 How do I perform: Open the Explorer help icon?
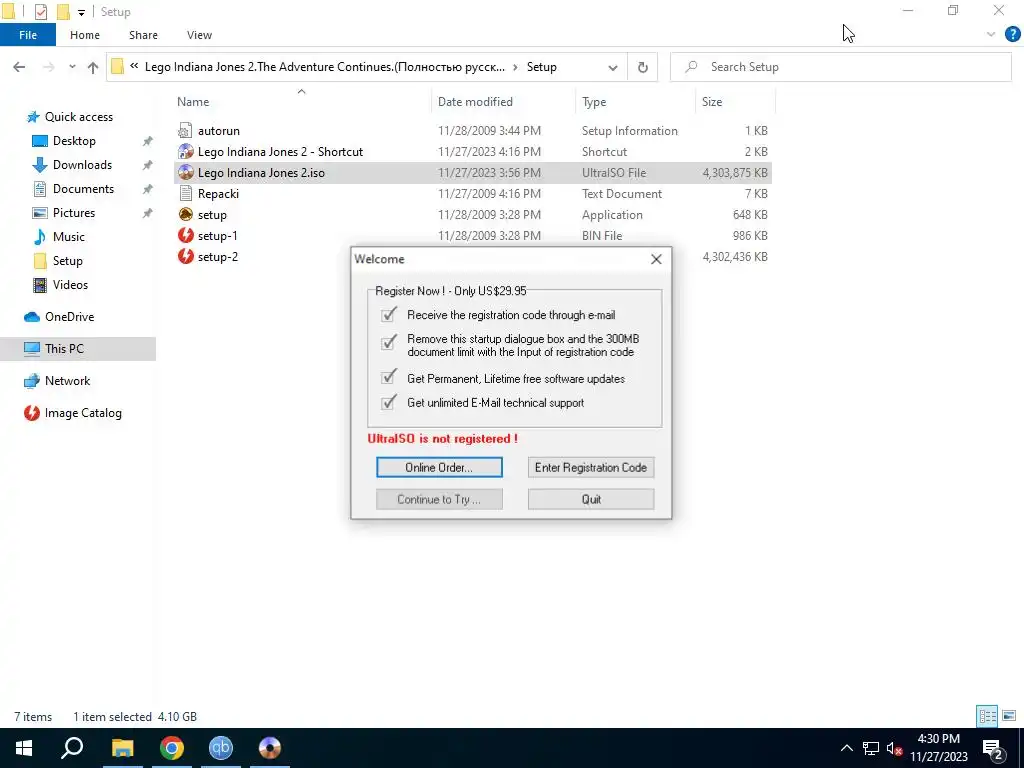1012,35
